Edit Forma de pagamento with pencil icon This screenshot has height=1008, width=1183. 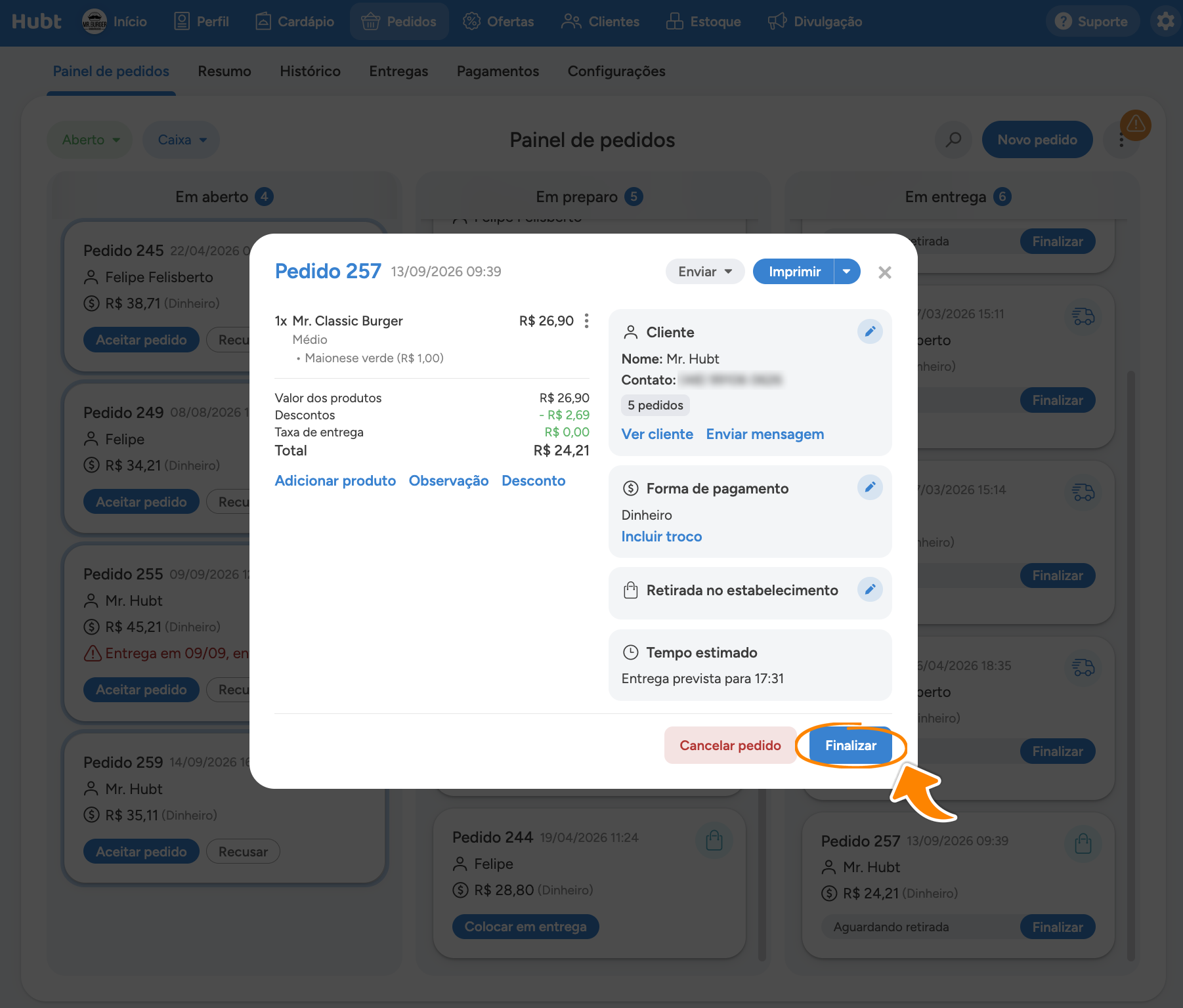pyautogui.click(x=870, y=487)
